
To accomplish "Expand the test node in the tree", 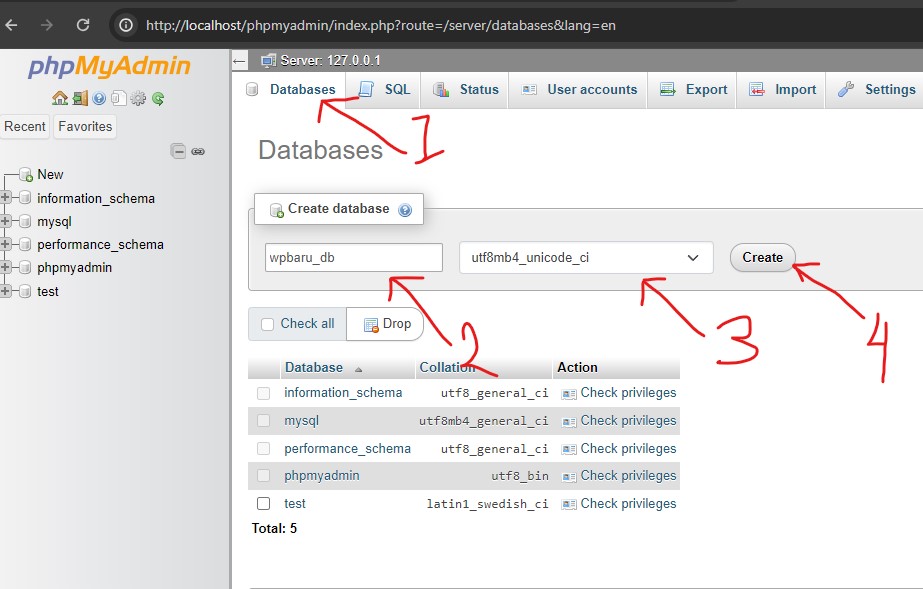I will pos(5,291).
